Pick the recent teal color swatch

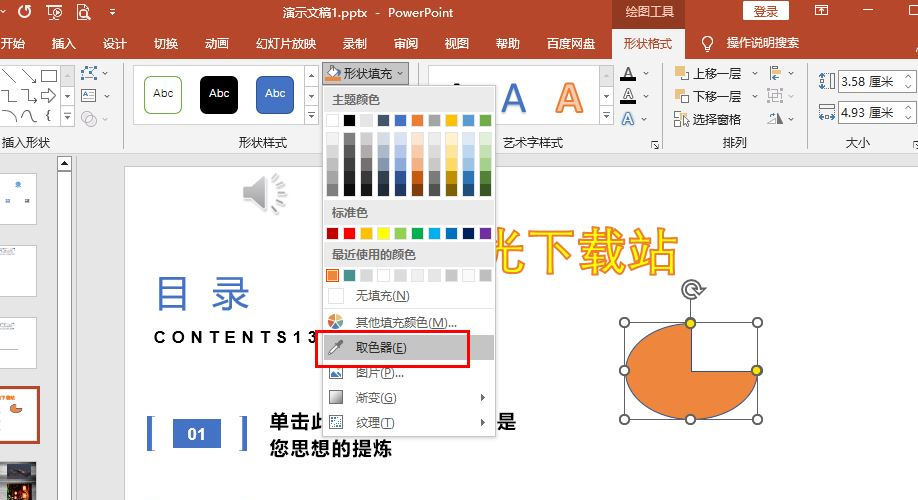pos(350,275)
